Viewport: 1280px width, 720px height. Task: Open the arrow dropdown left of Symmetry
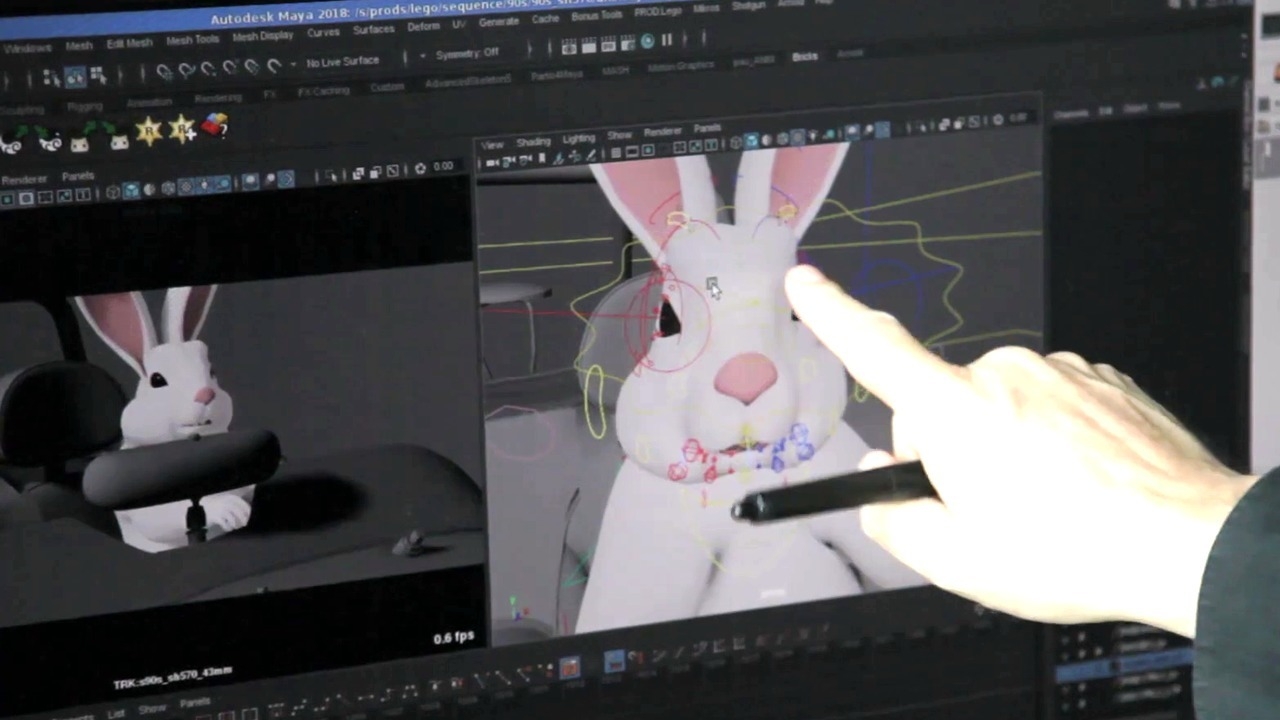(x=423, y=56)
